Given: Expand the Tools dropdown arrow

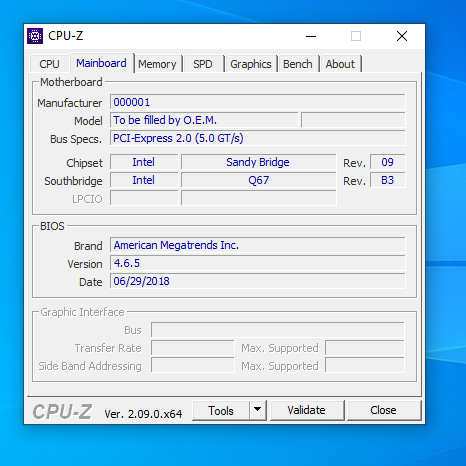Looking at the screenshot, I should (257, 410).
